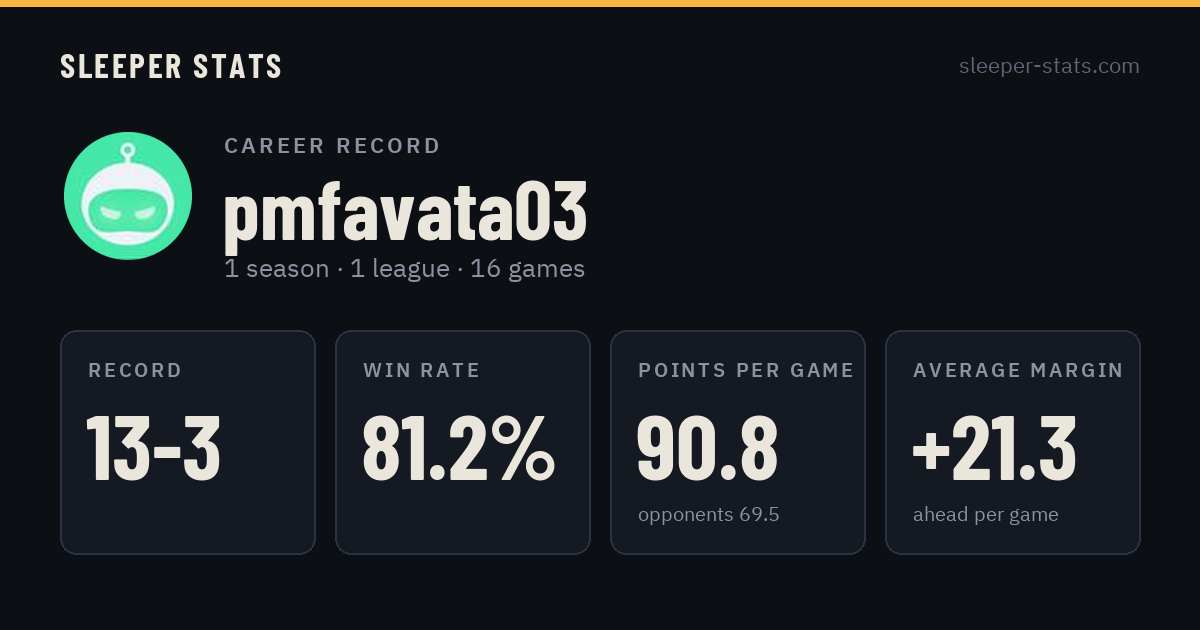Select the pmfavata03 username heading
This screenshot has height=630, width=1200.
[405, 213]
